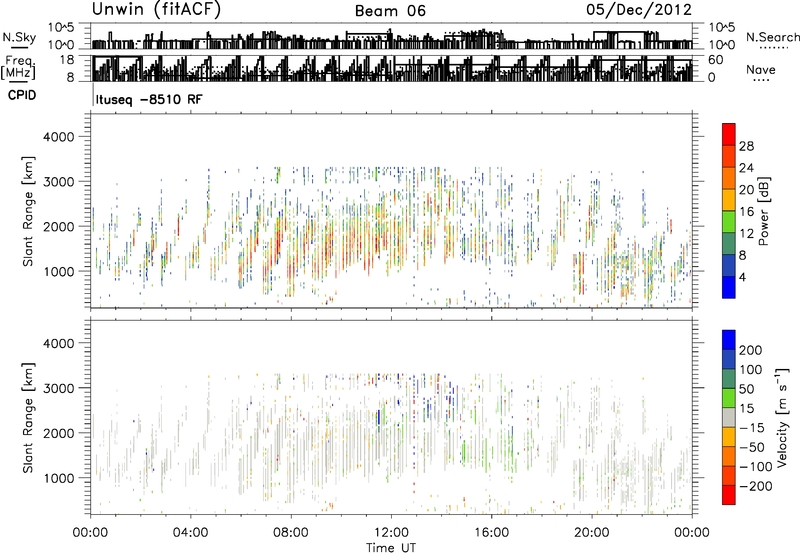Click the '18' frequency axis tick label

pos(67,60)
